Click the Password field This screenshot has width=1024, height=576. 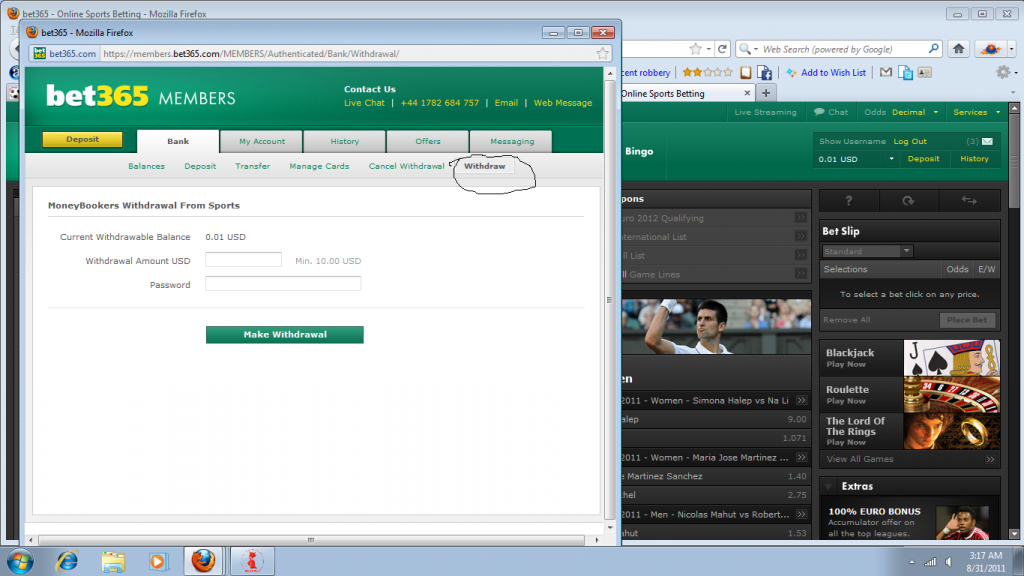(x=283, y=283)
